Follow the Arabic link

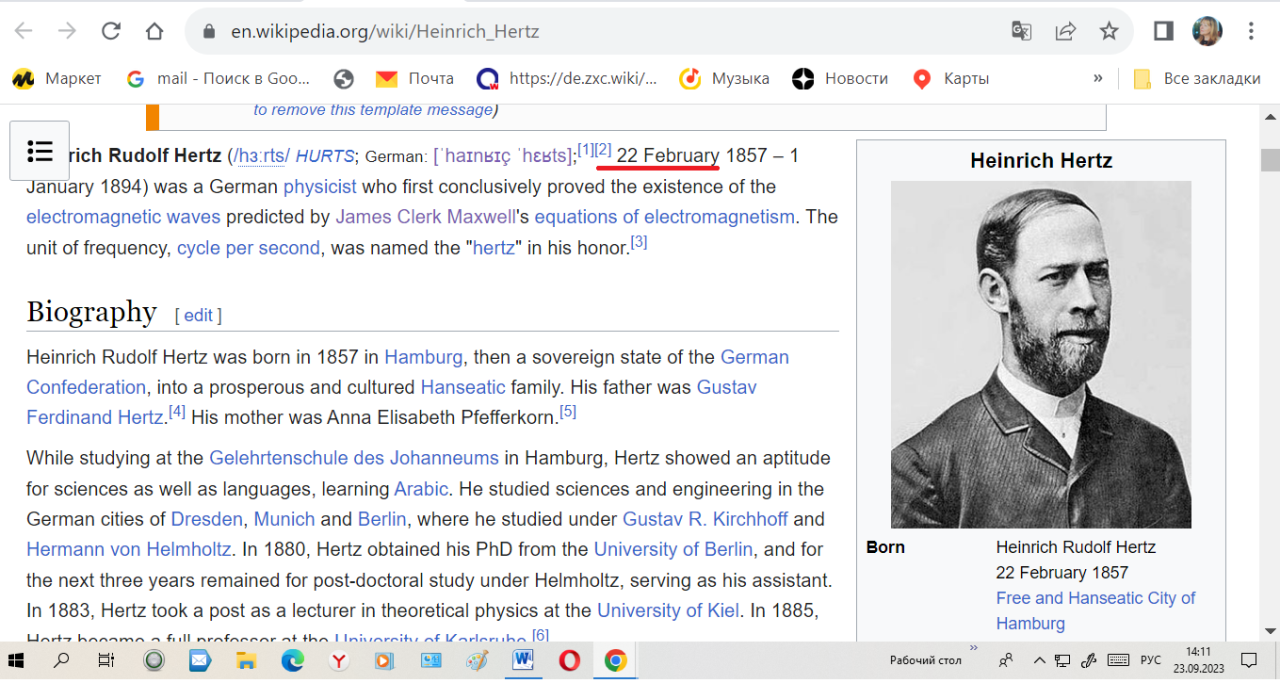pos(421,489)
